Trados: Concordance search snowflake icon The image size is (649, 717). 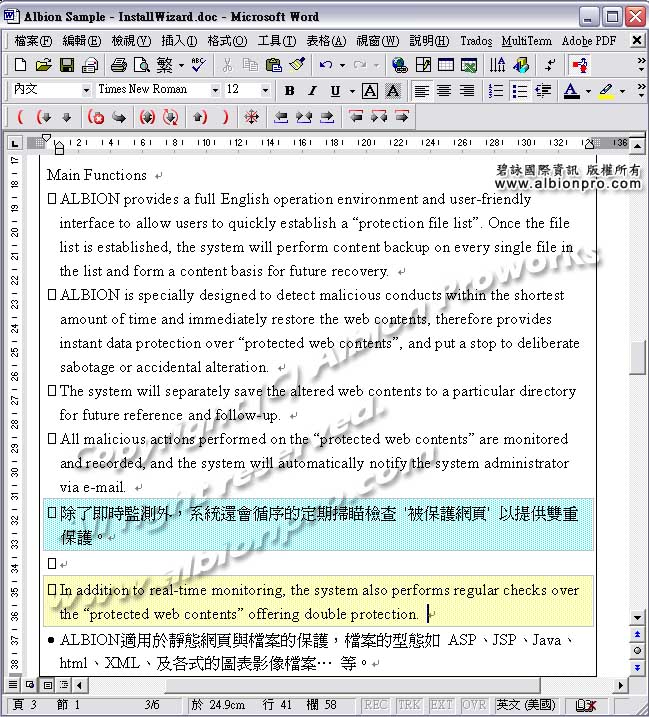pyautogui.click(x=251, y=117)
